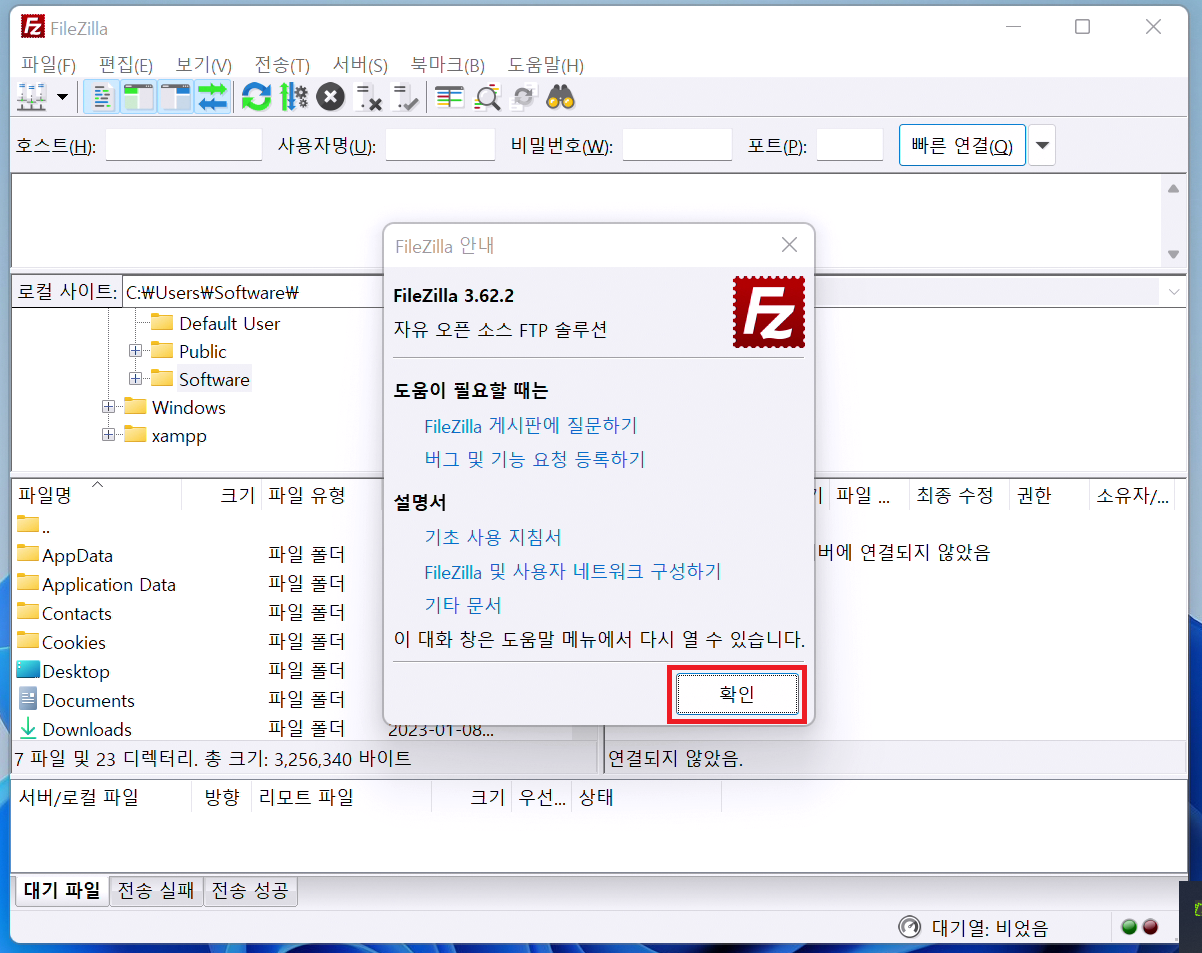Select the 대기 파일 tab
1202x953 pixels.
pyautogui.click(x=62, y=890)
